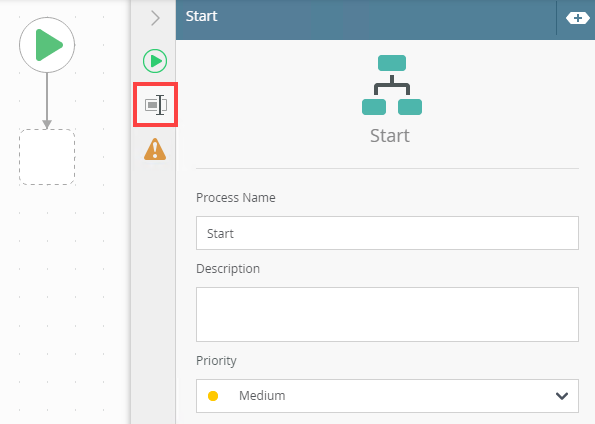Click the add toggle in header
This screenshot has width=595, height=424.
(578, 18)
